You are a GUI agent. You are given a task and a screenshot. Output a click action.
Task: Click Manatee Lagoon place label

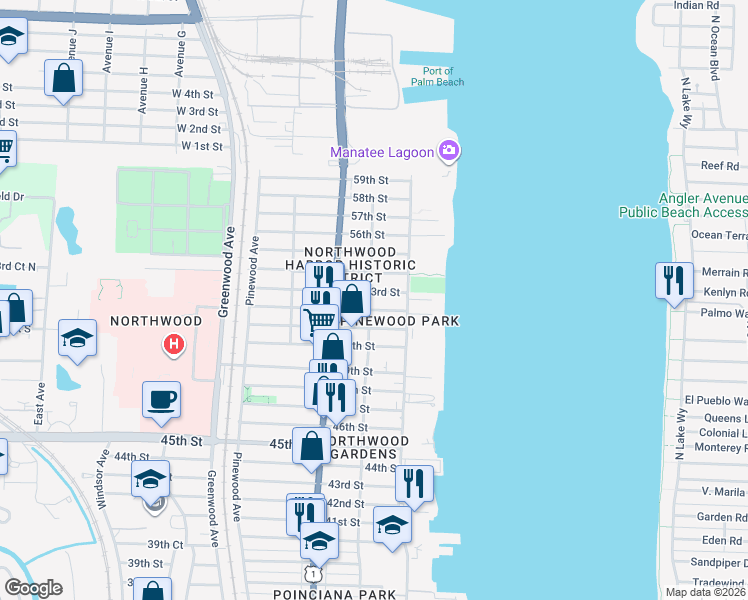pos(382,152)
